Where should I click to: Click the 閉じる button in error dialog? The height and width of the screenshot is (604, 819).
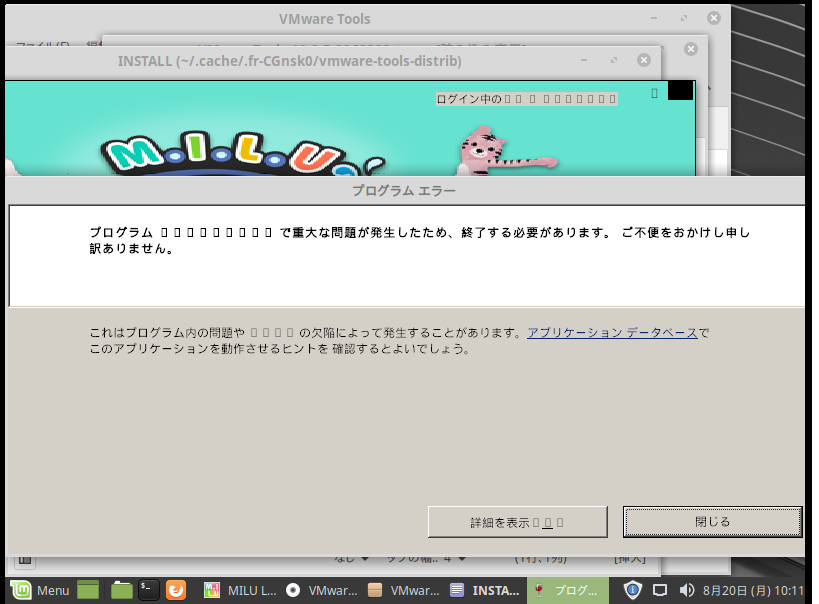pos(712,522)
